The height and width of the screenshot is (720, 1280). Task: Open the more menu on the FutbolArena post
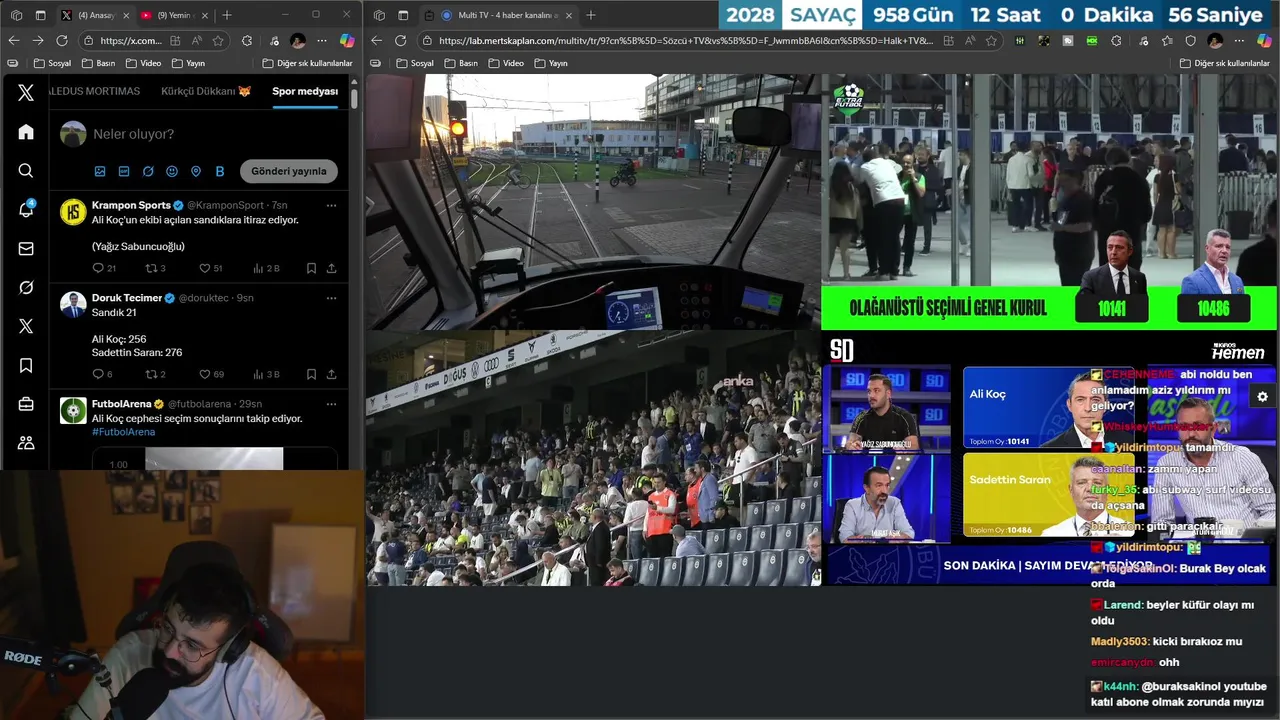[x=331, y=404]
